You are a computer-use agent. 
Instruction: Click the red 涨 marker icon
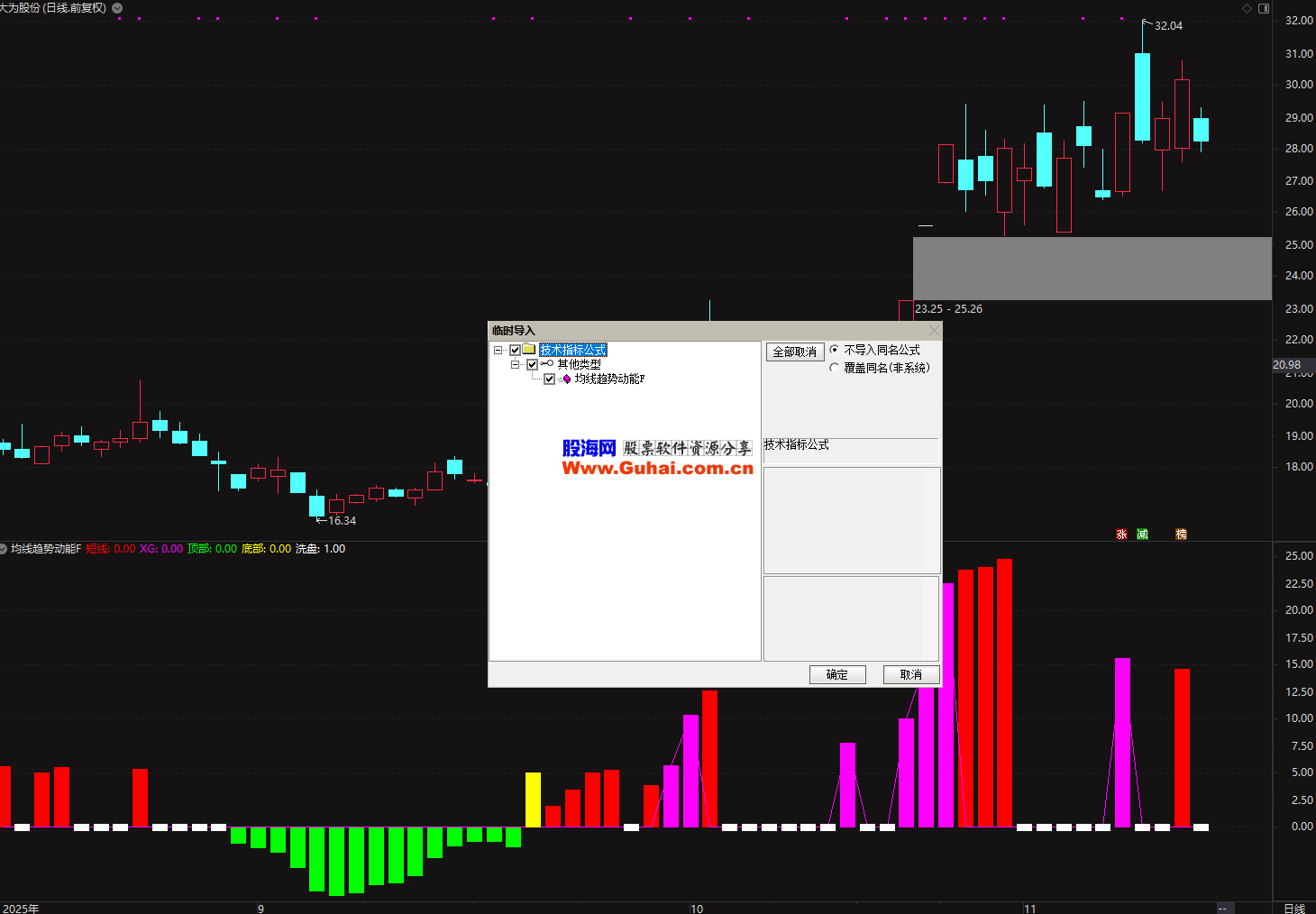[x=1121, y=535]
